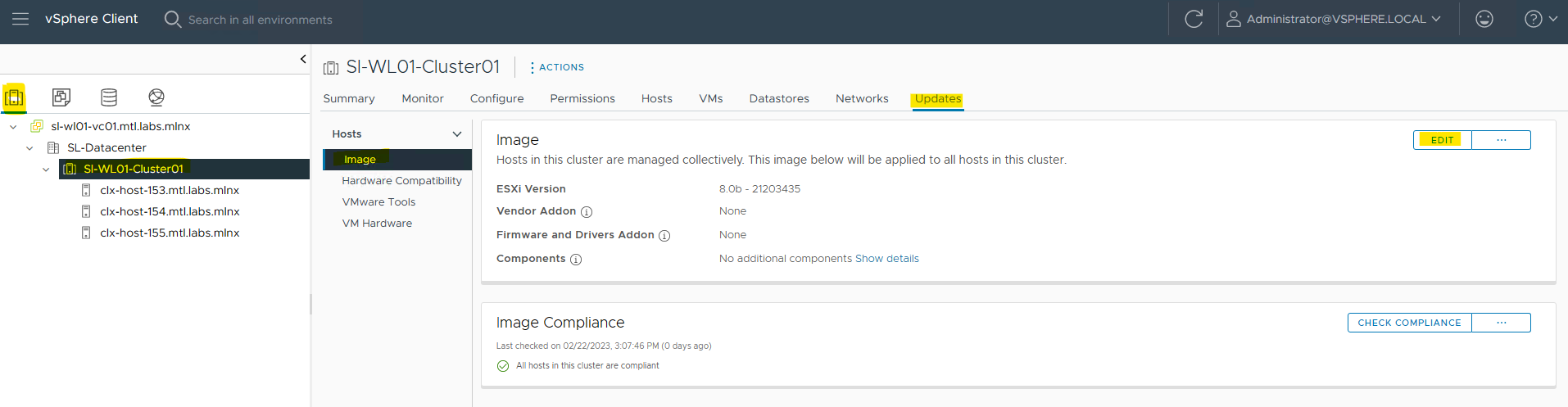Select SL-Datacenter in the inventory tree

(x=106, y=147)
